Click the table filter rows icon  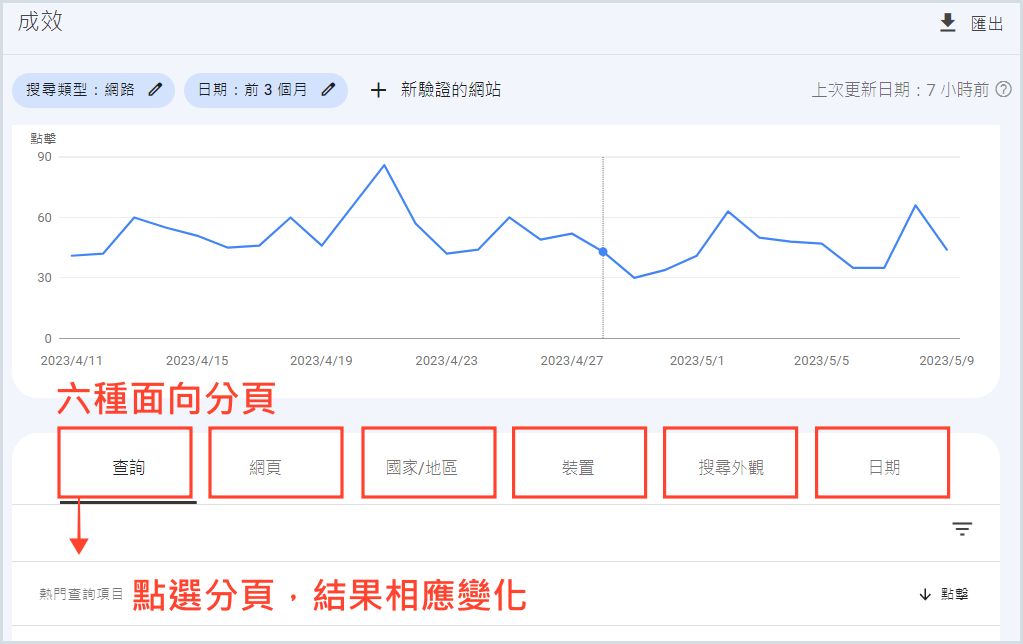coord(962,529)
